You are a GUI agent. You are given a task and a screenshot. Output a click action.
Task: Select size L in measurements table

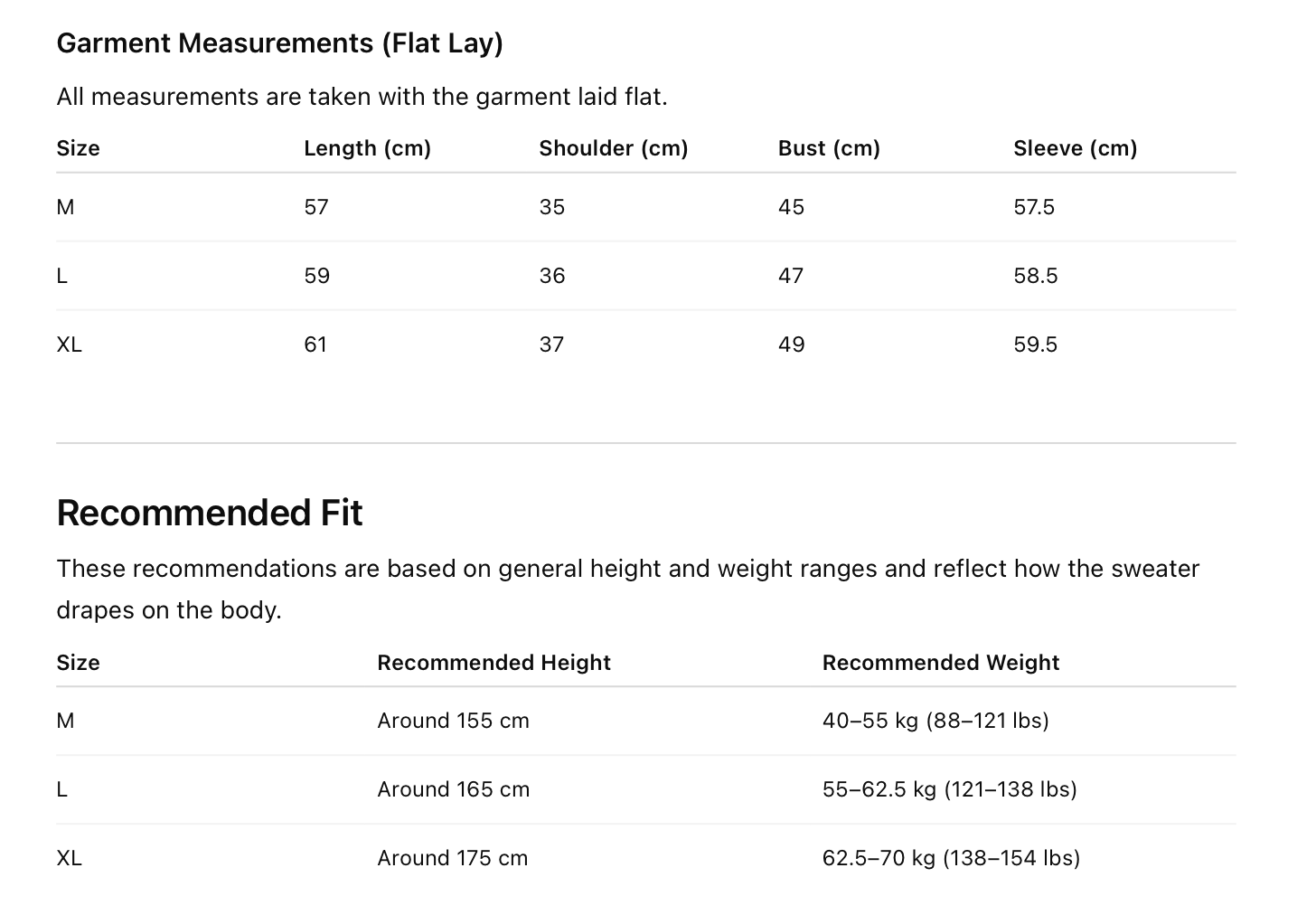coord(62,276)
